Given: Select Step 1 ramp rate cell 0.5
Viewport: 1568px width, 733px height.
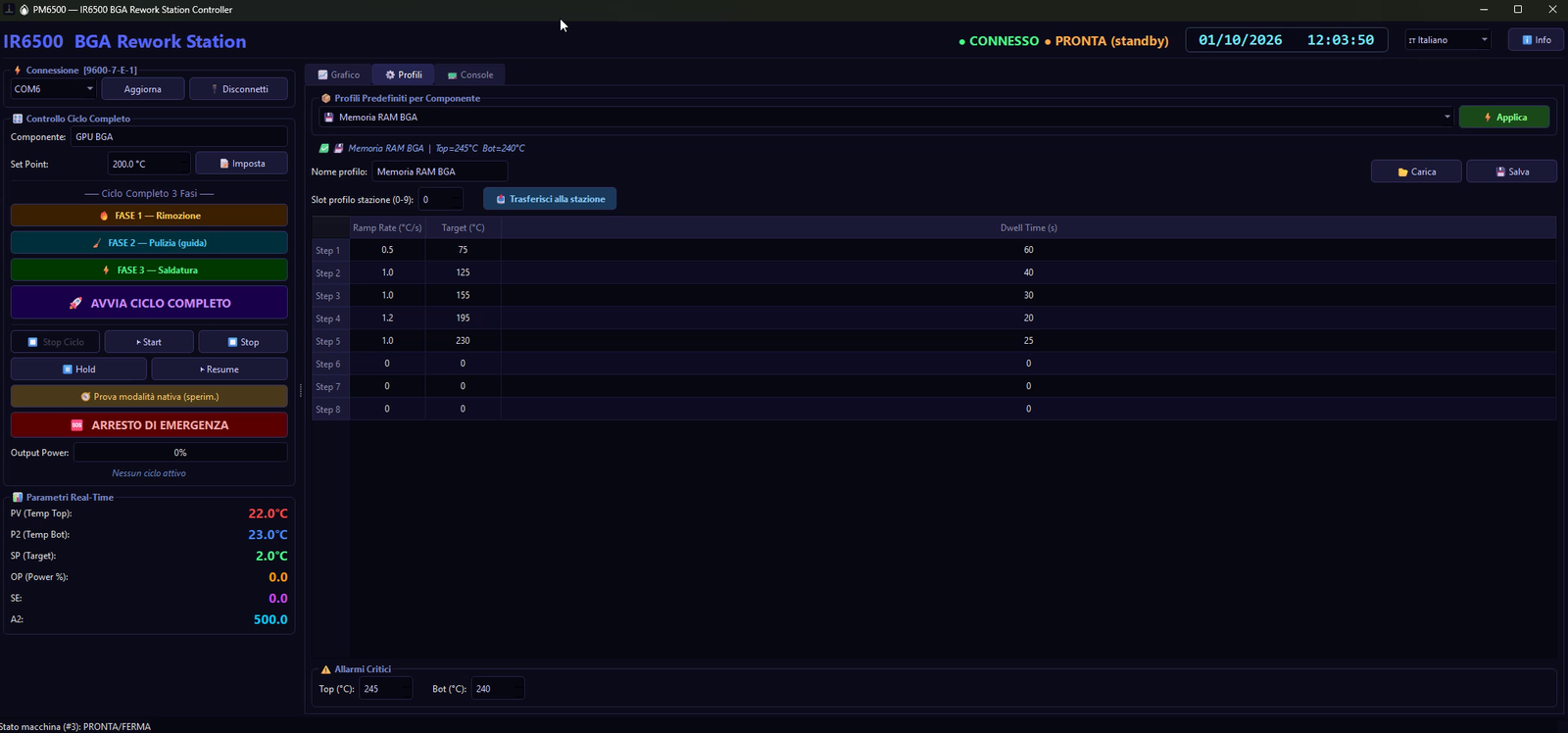Looking at the screenshot, I should click(x=387, y=250).
